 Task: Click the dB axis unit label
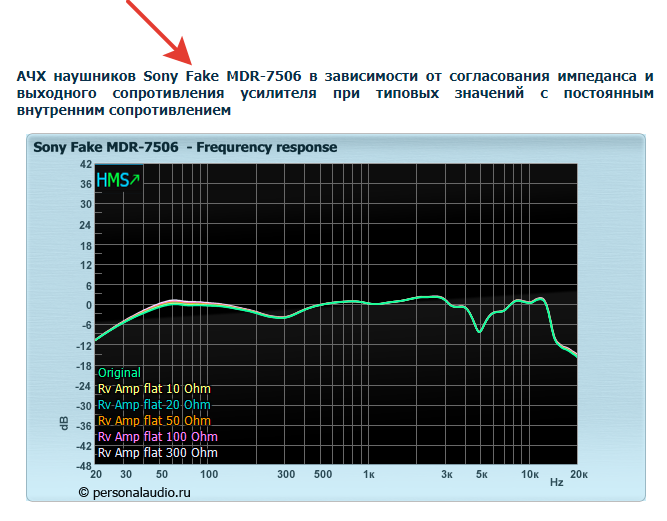pos(64,423)
